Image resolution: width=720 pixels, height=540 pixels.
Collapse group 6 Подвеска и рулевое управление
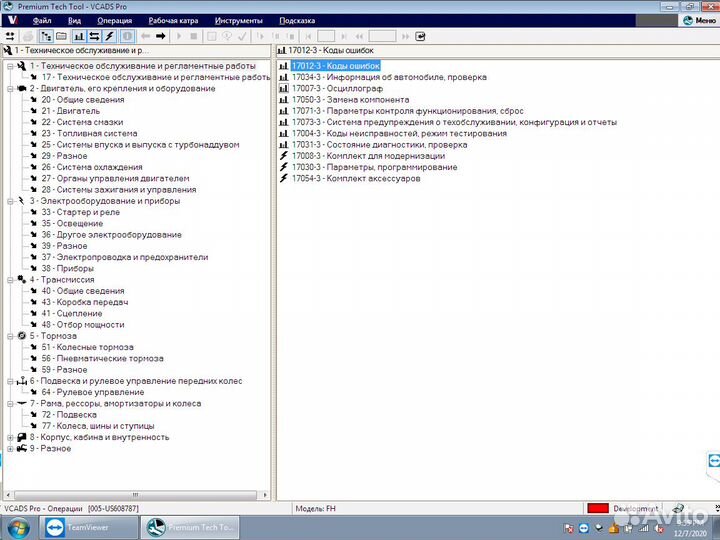pyautogui.click(x=10, y=381)
